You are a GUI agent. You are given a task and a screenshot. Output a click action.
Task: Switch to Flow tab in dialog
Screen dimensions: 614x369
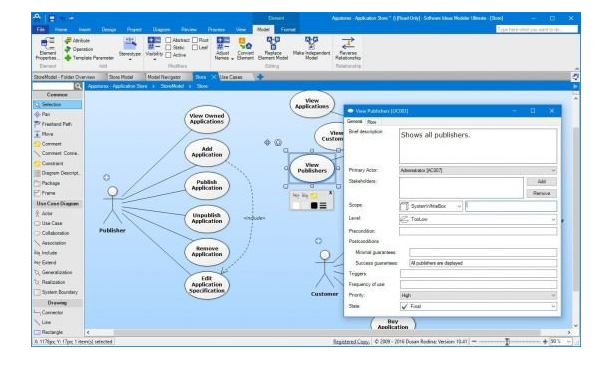tap(372, 122)
